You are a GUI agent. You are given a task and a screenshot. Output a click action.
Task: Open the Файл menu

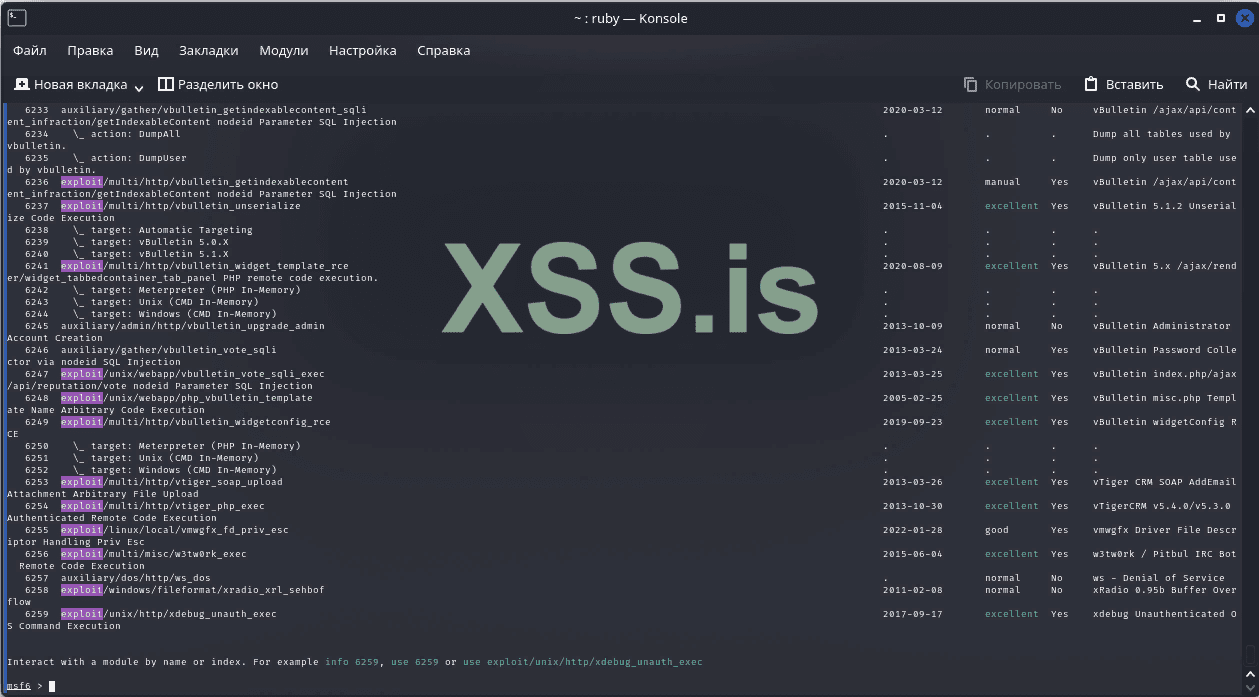[30, 50]
